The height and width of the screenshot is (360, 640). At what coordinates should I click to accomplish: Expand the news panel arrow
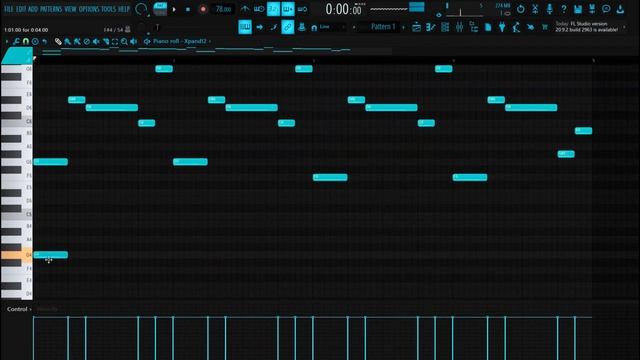point(624,27)
